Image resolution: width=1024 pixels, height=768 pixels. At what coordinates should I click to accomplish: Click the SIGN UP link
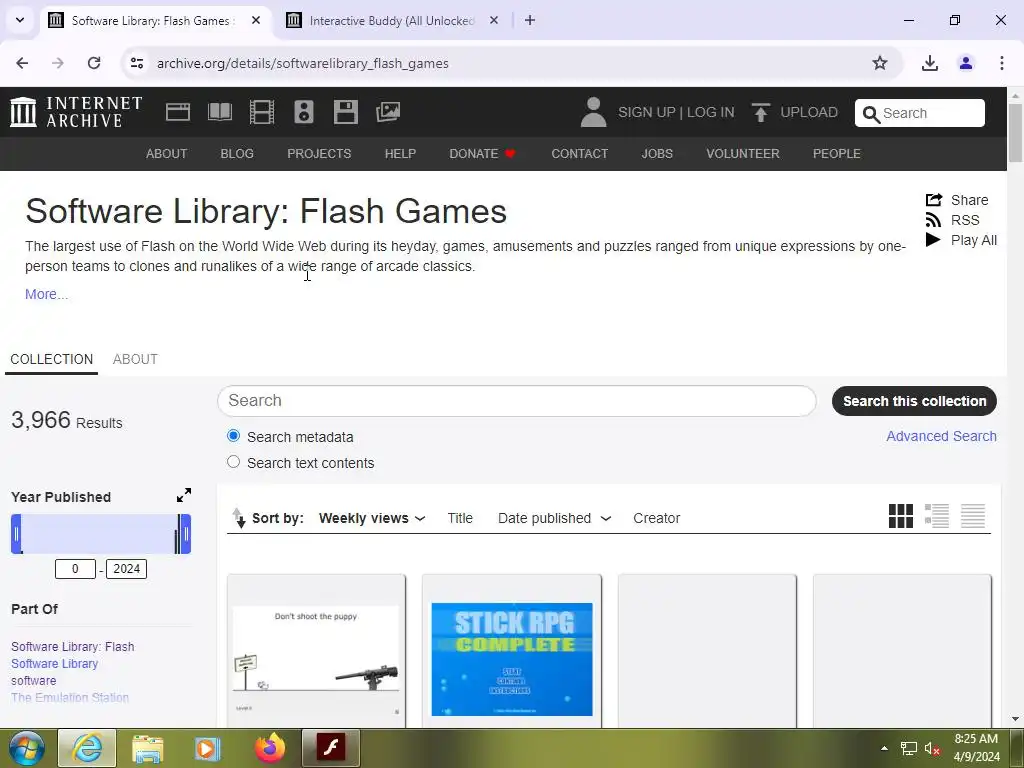tap(647, 112)
